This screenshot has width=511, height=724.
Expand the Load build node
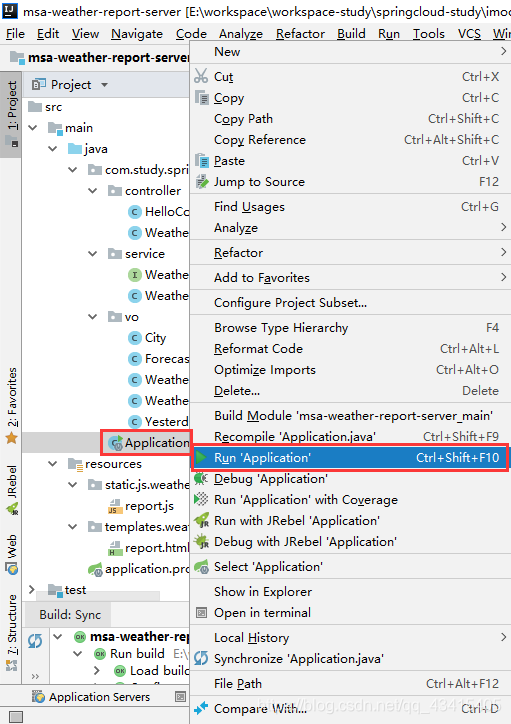pyautogui.click(x=96, y=670)
